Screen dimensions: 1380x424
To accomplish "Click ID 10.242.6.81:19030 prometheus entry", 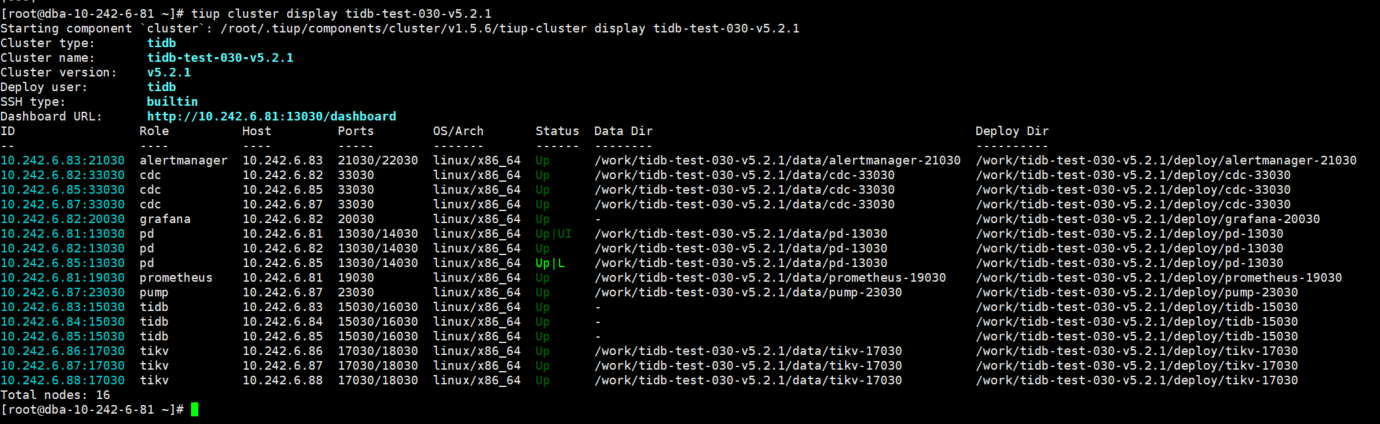I will pyautogui.click(x=62, y=278).
